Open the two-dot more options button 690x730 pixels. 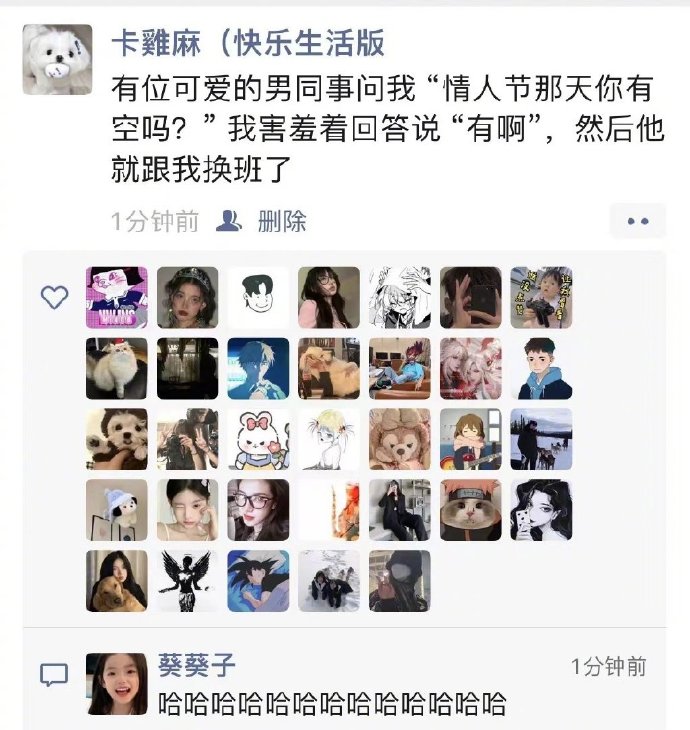[638, 221]
